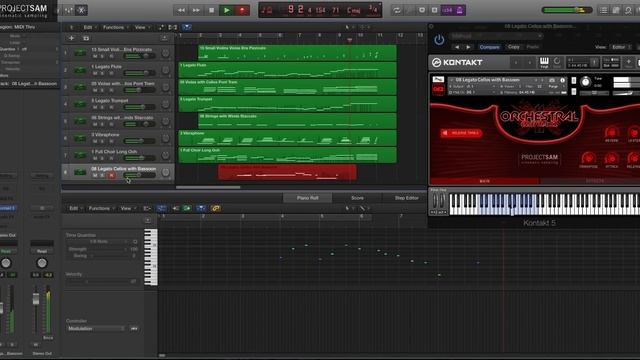Click the instrument icon of Vibraphone track

click(80, 138)
